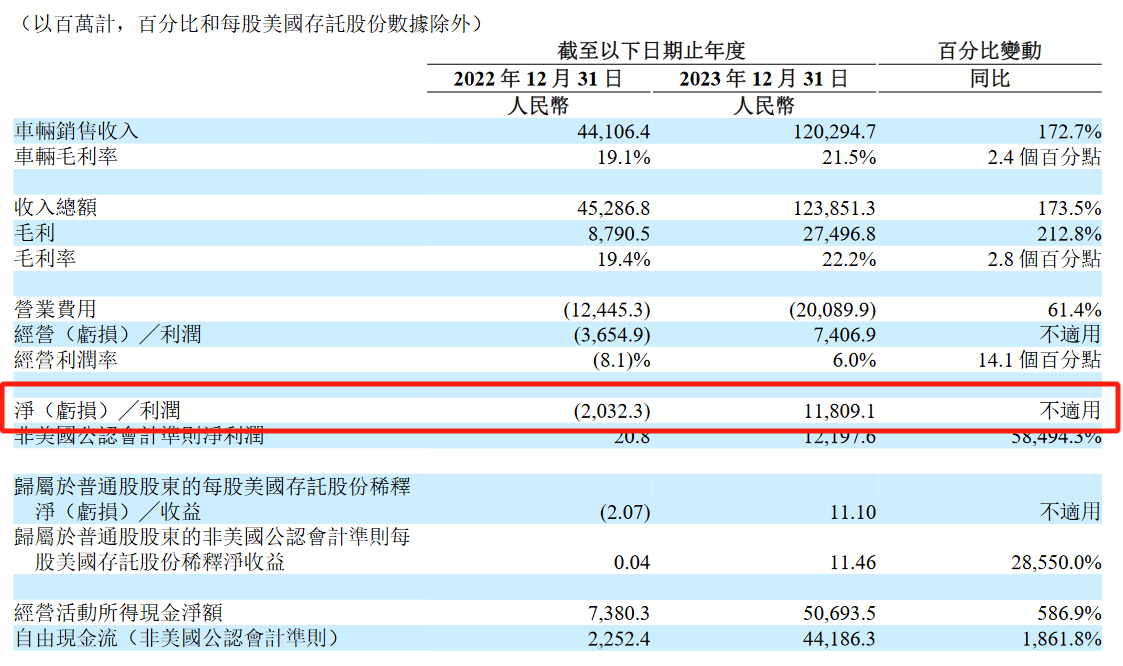
Task: Click the 120,294.7 value
Action: coord(834,132)
